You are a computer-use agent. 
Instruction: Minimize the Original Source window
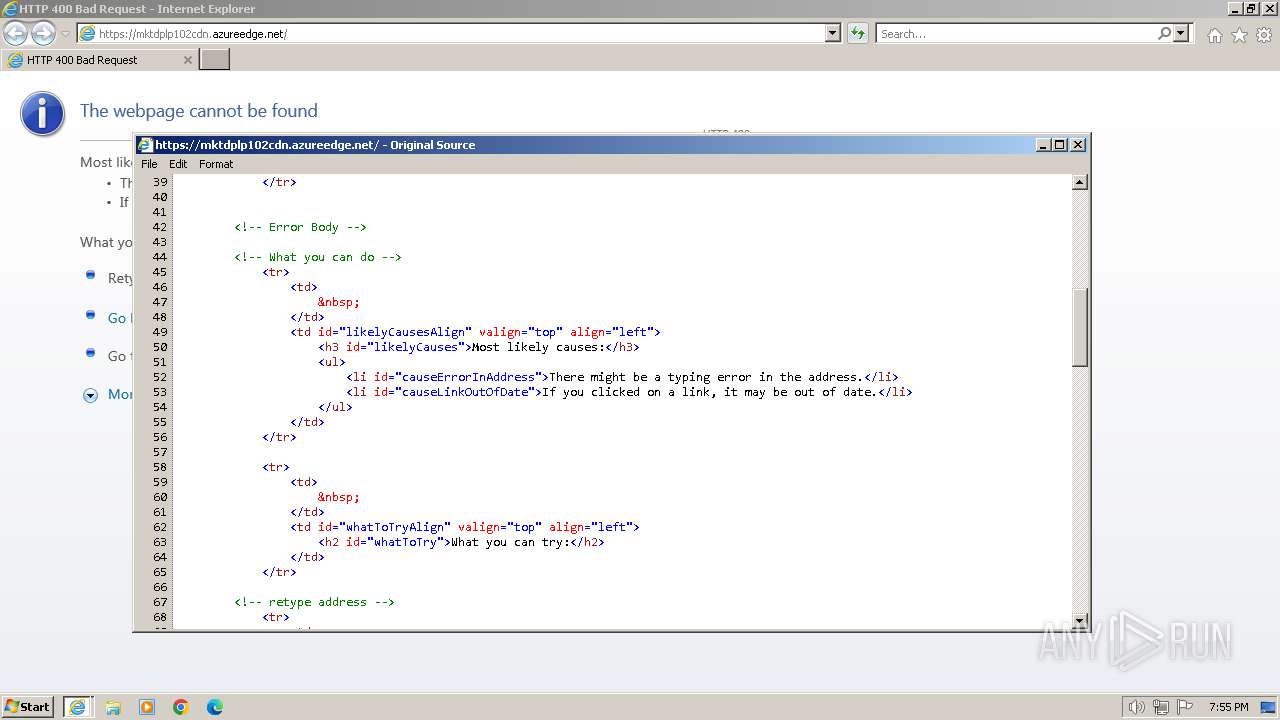1044,145
